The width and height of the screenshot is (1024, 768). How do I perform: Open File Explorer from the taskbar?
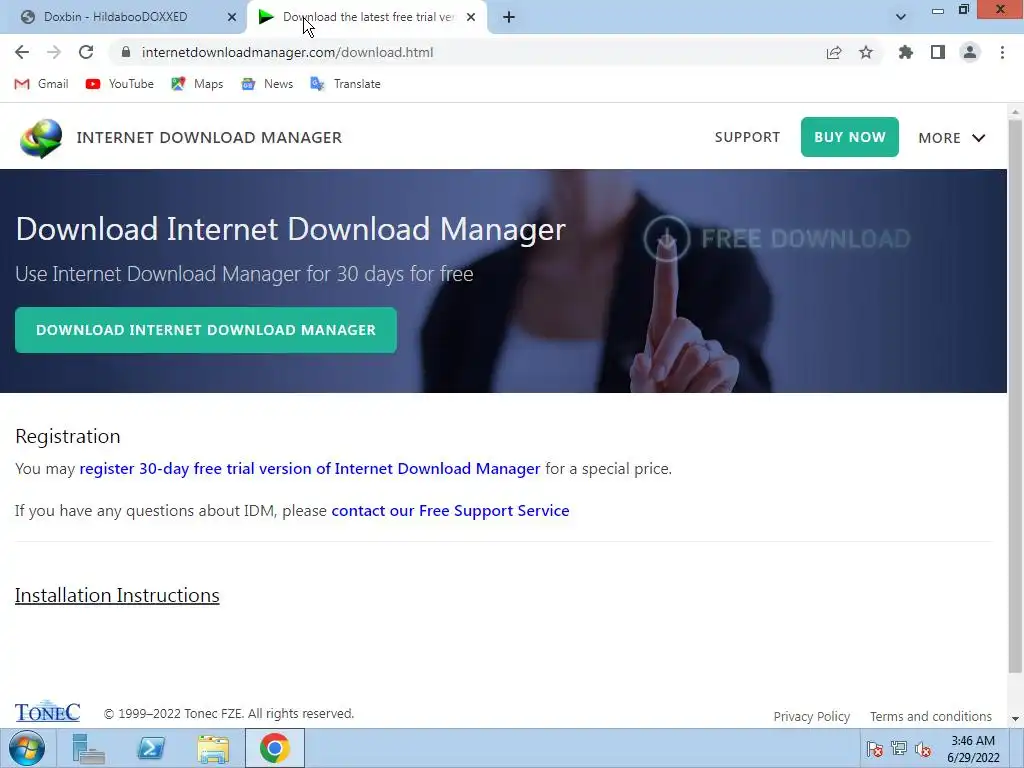[x=213, y=748]
